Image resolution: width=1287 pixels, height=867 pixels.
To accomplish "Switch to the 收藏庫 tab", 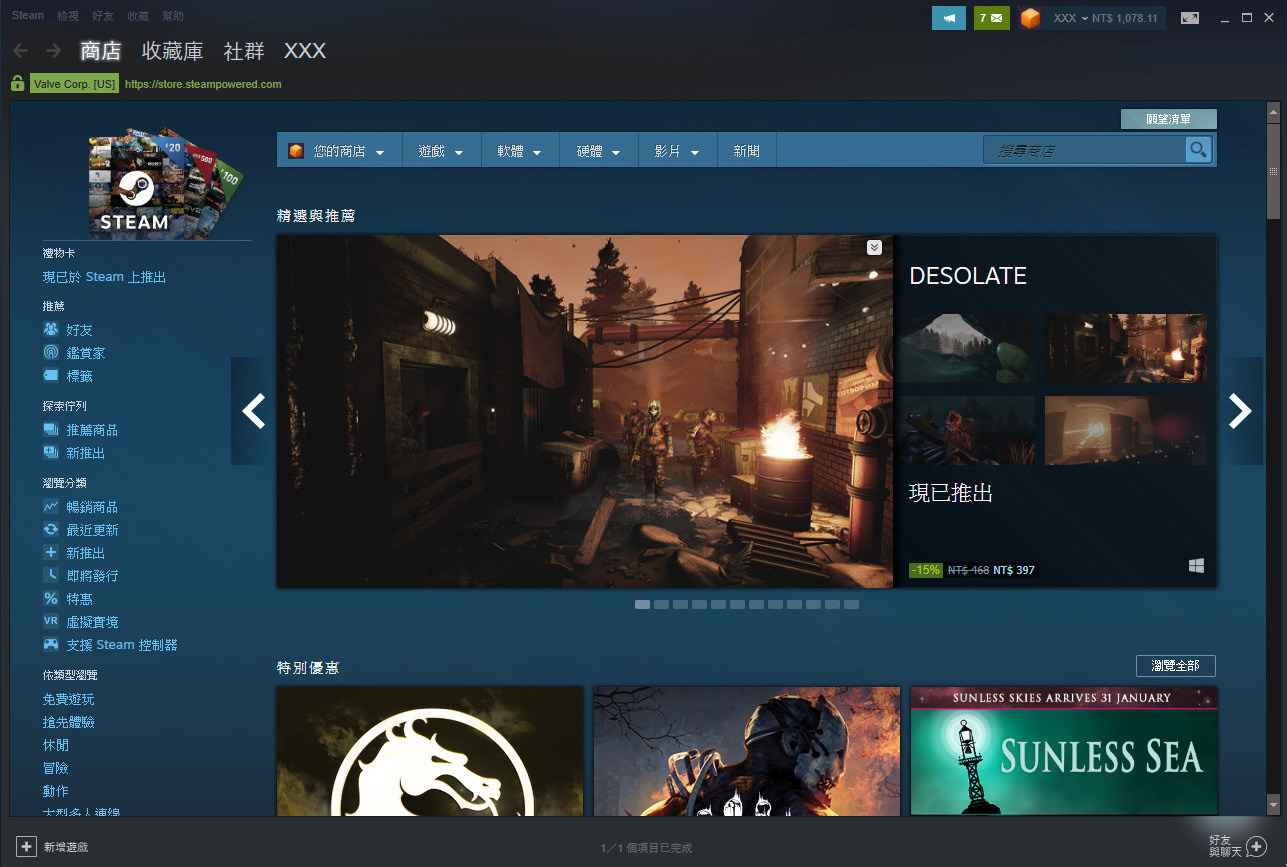I will [172, 51].
